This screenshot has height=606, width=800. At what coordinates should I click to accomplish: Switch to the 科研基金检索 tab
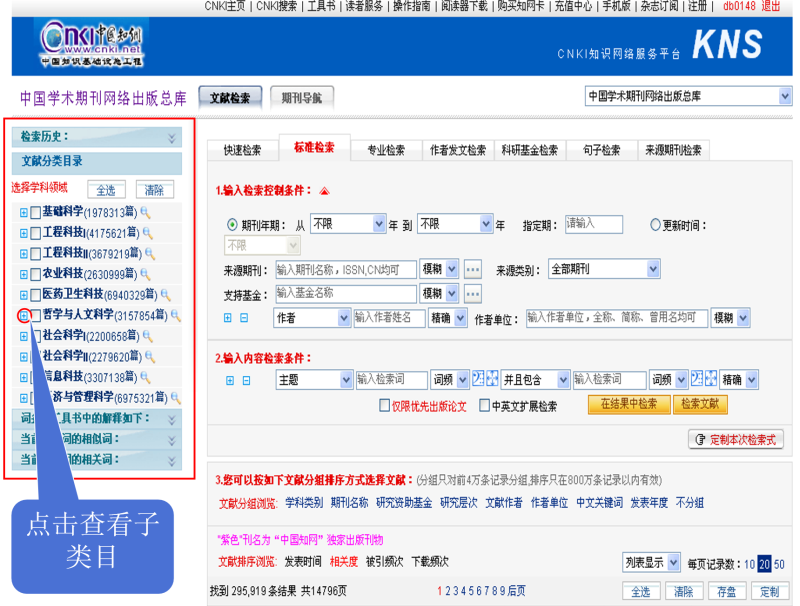(x=530, y=150)
